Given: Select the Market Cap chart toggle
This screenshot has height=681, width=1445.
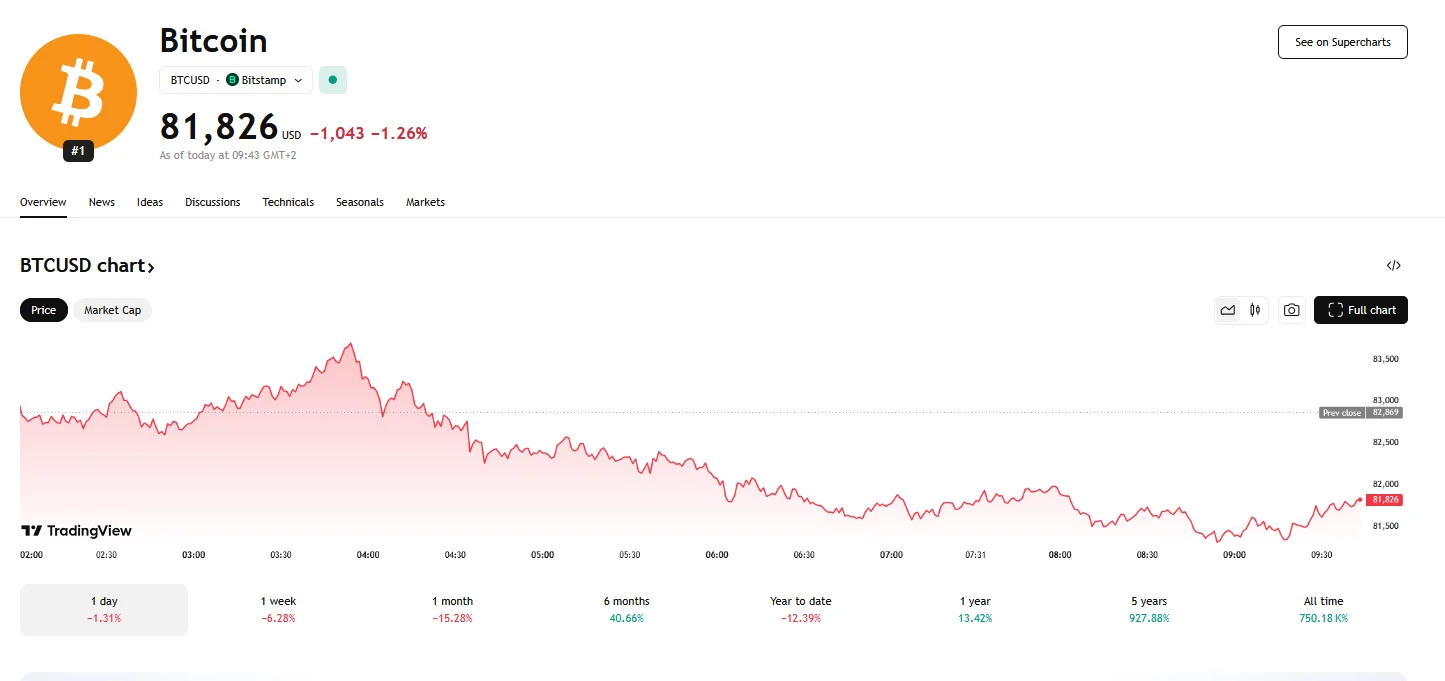Looking at the screenshot, I should pyautogui.click(x=112, y=310).
